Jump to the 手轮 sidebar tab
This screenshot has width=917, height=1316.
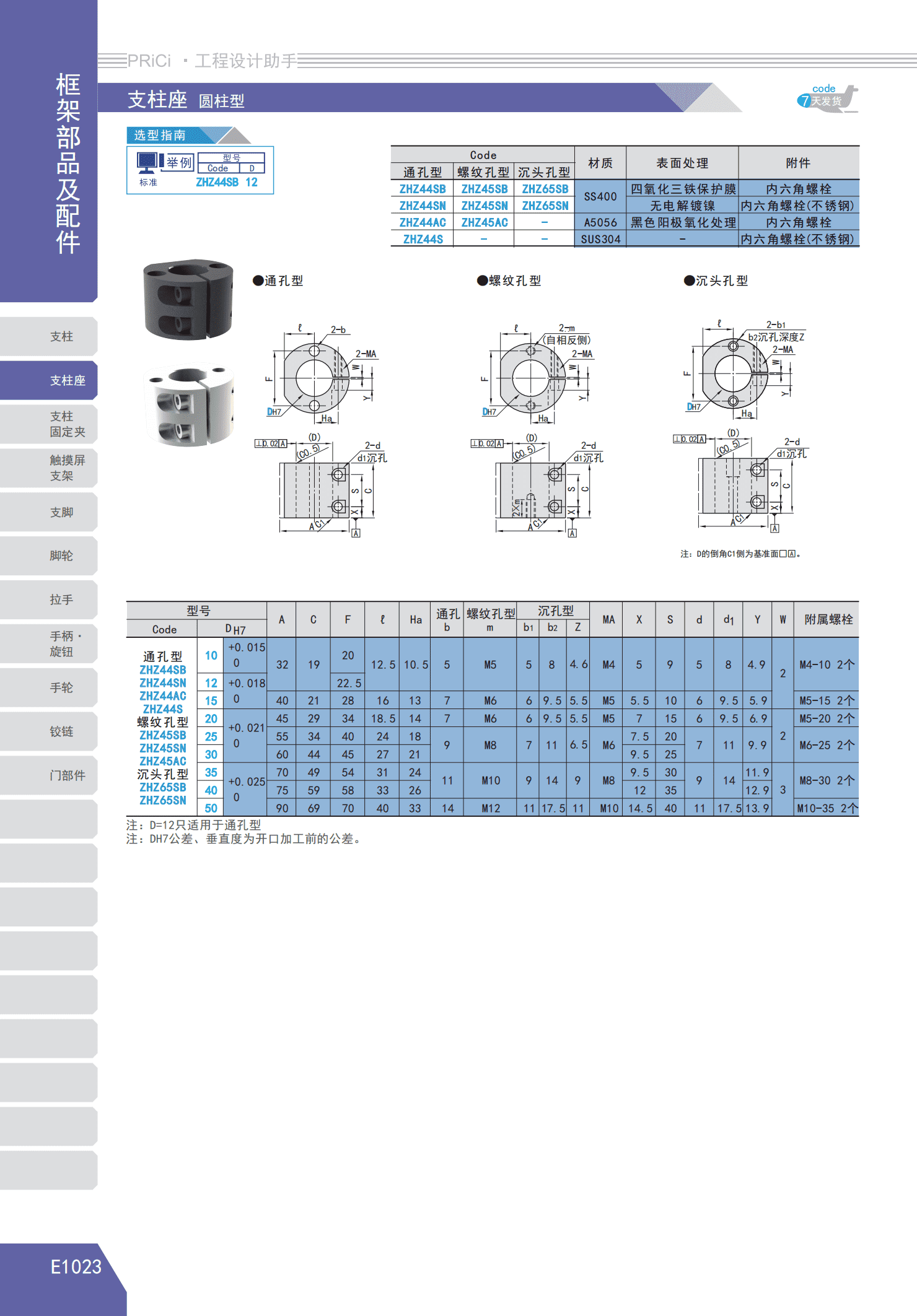point(48,687)
